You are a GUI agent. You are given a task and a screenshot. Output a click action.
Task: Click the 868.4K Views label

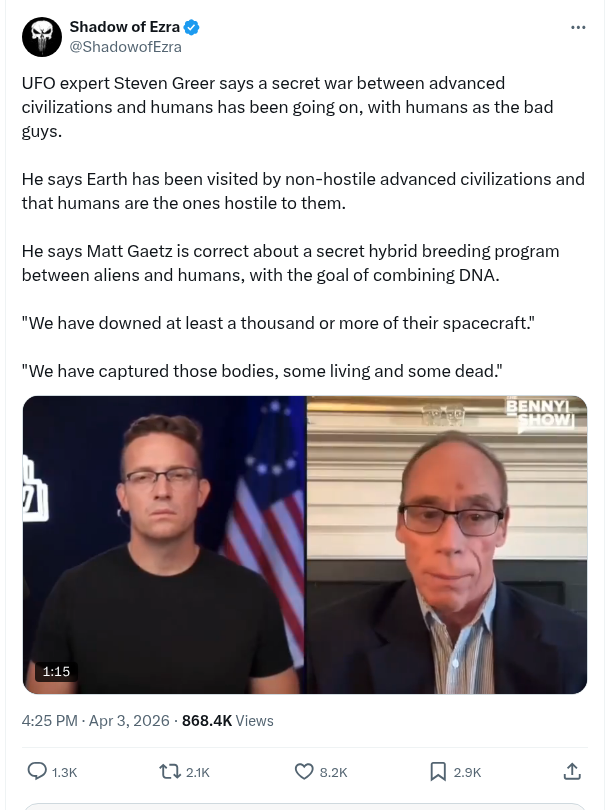pyautogui.click(x=228, y=721)
